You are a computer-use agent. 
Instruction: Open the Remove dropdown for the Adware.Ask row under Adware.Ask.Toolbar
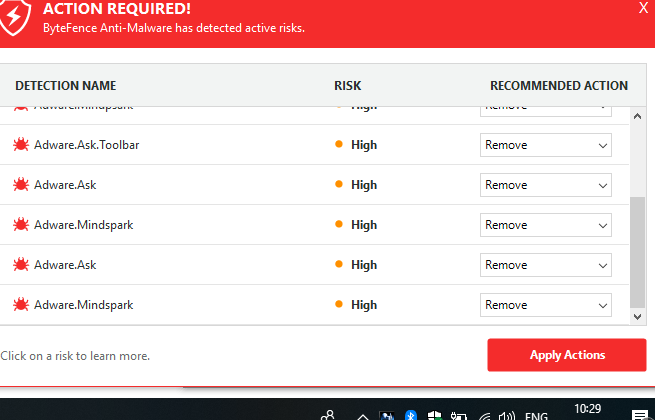tap(546, 185)
